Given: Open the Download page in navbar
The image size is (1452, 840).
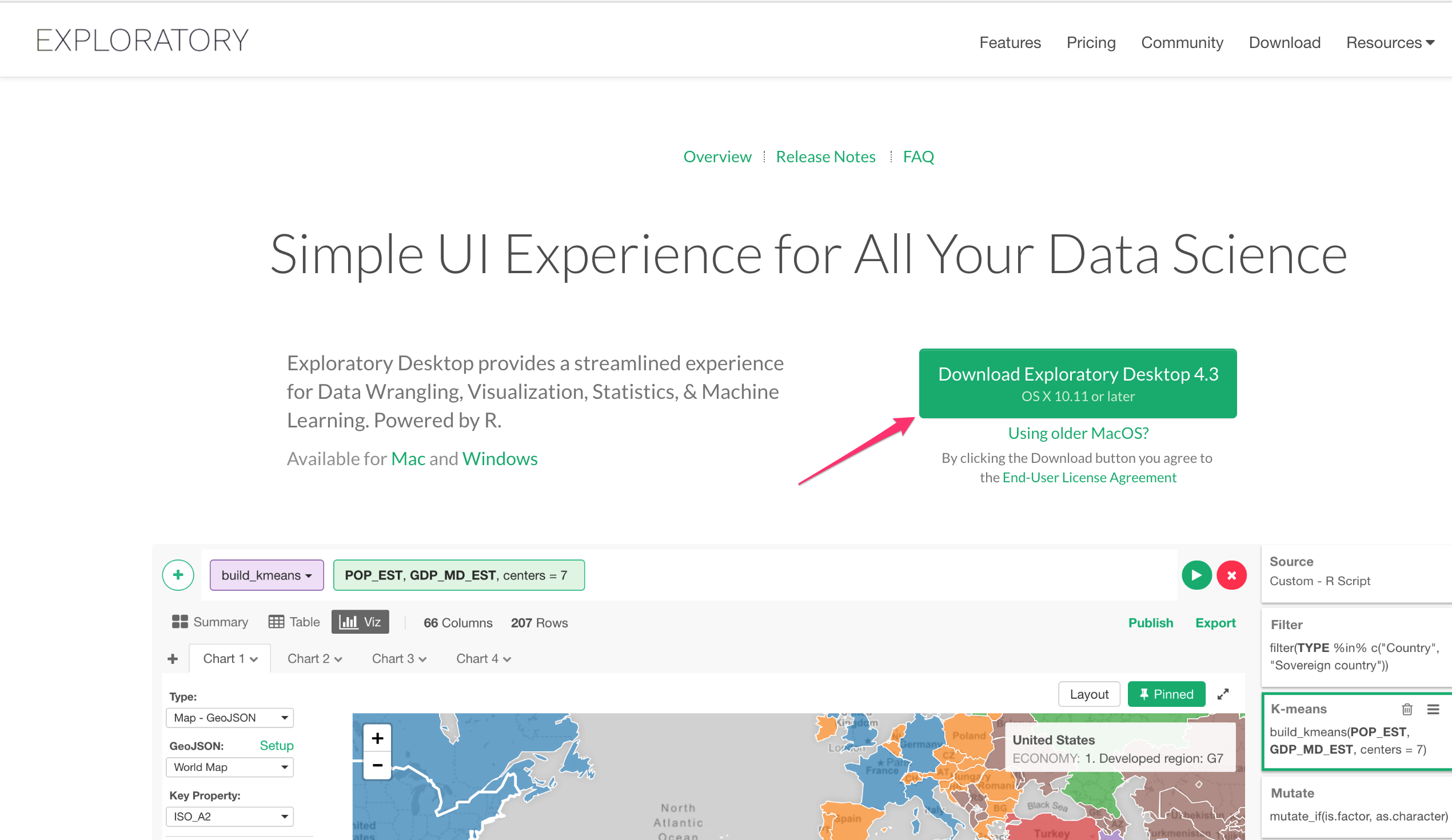Looking at the screenshot, I should pyautogui.click(x=1285, y=43).
